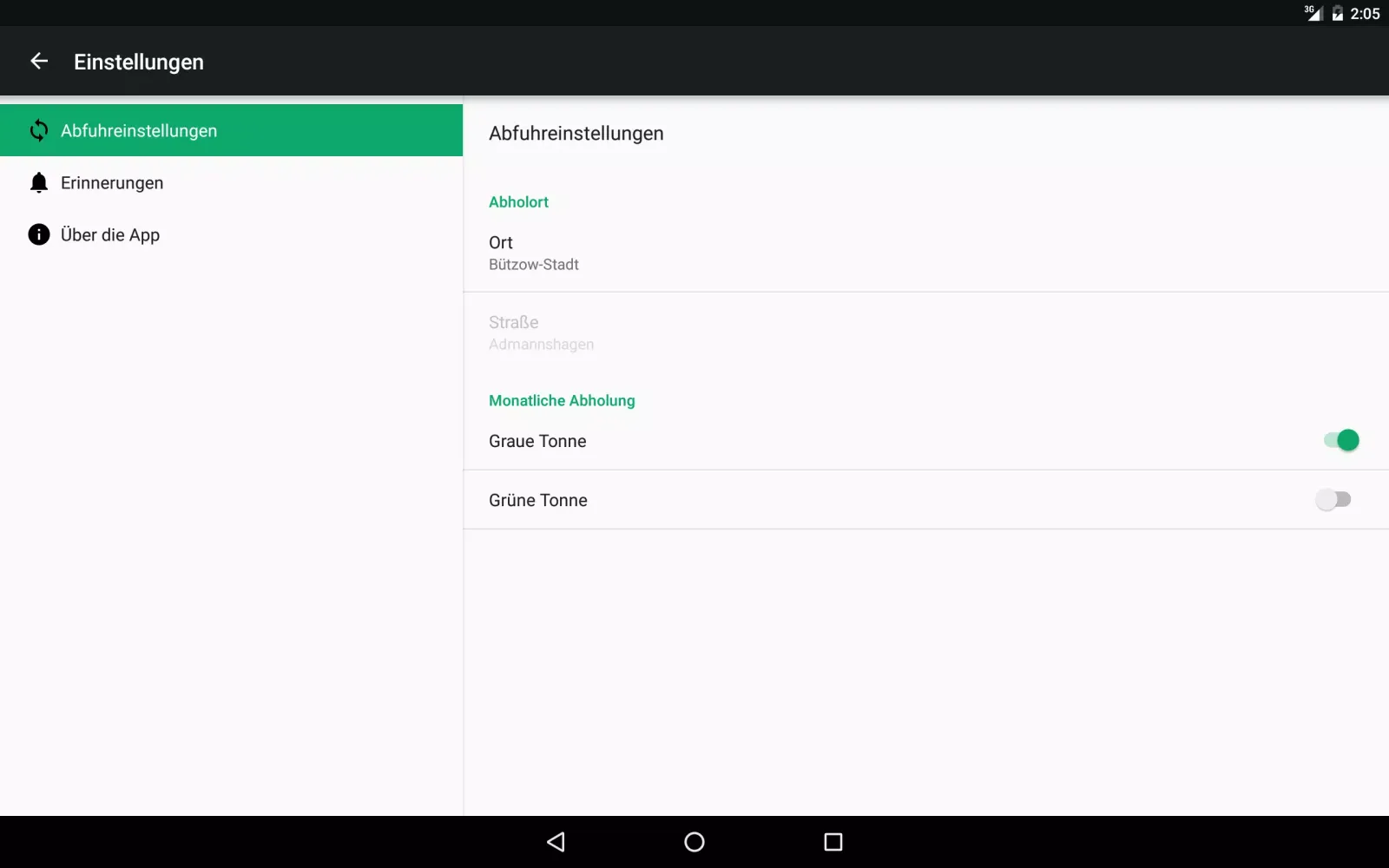The width and height of the screenshot is (1389, 868).
Task: Disable the Graue Tonne switch
Action: (x=1340, y=441)
